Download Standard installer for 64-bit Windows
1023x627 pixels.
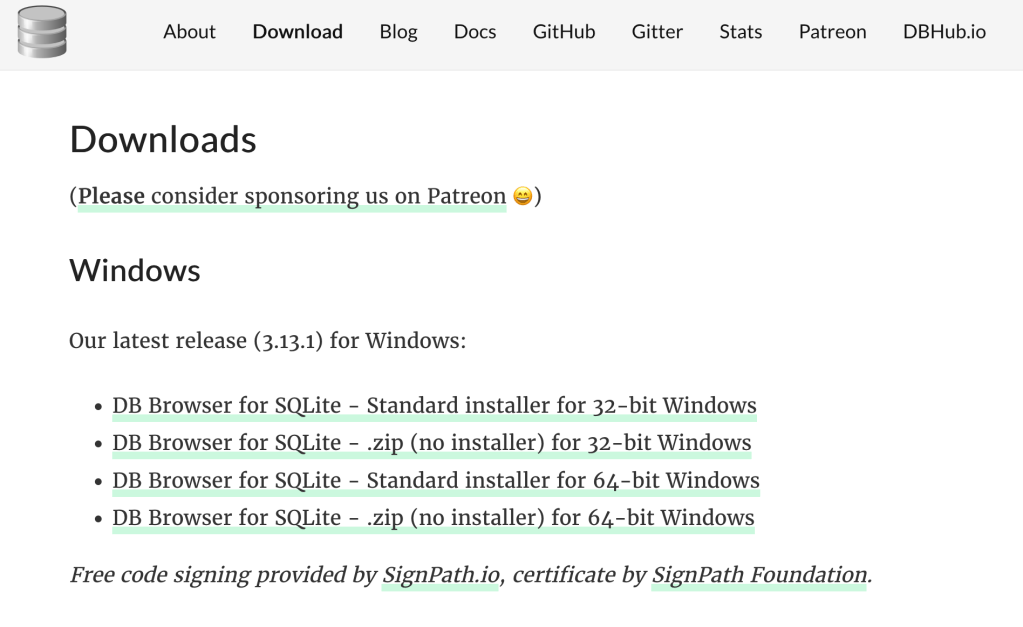point(435,481)
